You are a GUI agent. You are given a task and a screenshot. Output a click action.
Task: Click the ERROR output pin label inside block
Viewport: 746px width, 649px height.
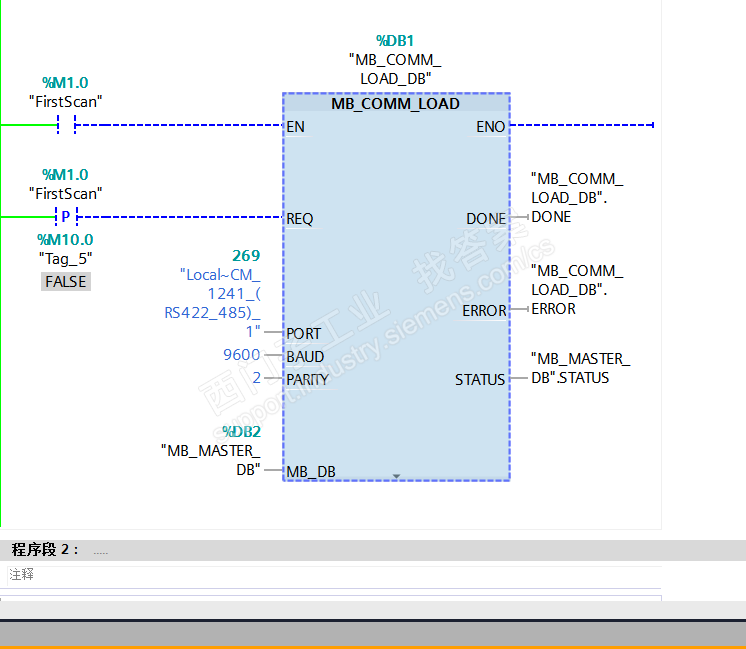pos(484,311)
